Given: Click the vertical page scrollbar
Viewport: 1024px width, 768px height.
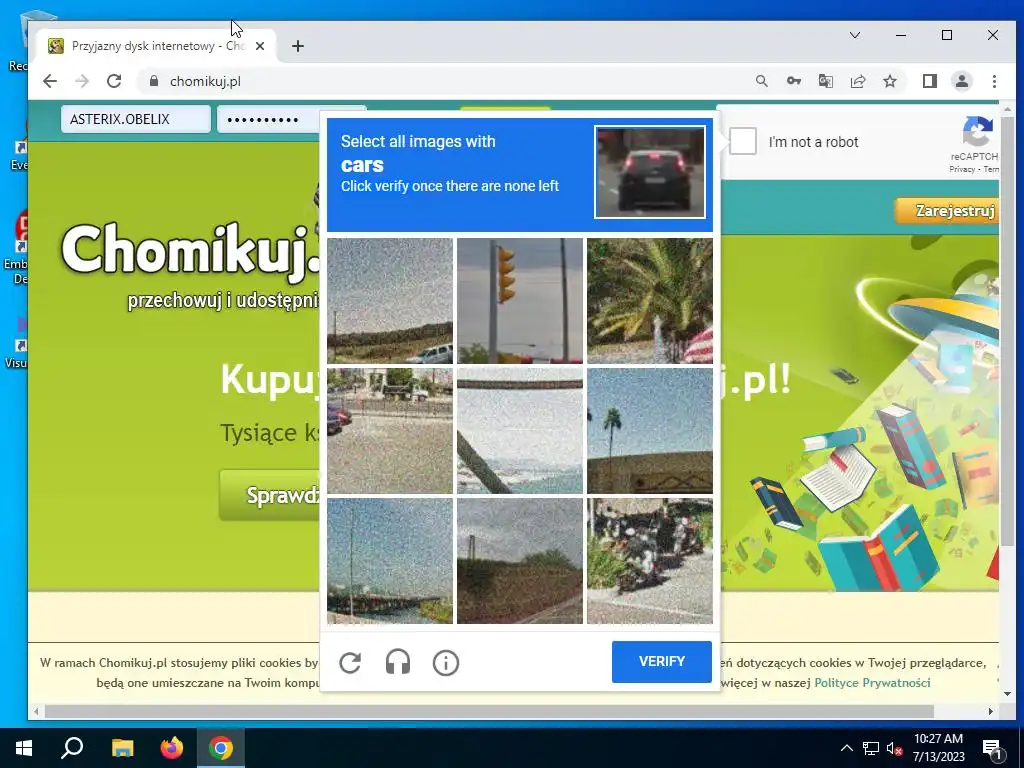Looking at the screenshot, I should [1008, 333].
